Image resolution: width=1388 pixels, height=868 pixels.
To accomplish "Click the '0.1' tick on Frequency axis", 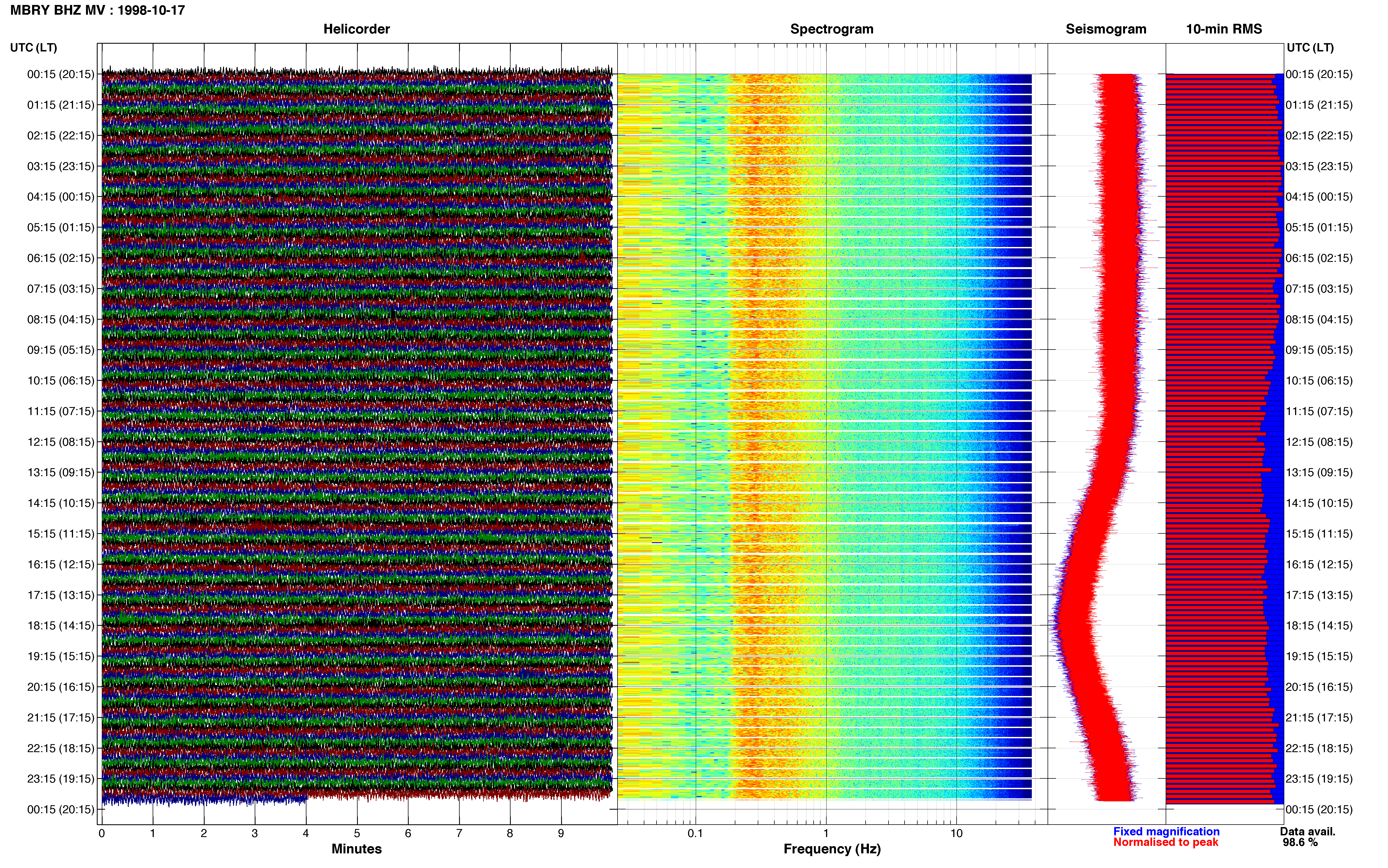I will tap(695, 833).
